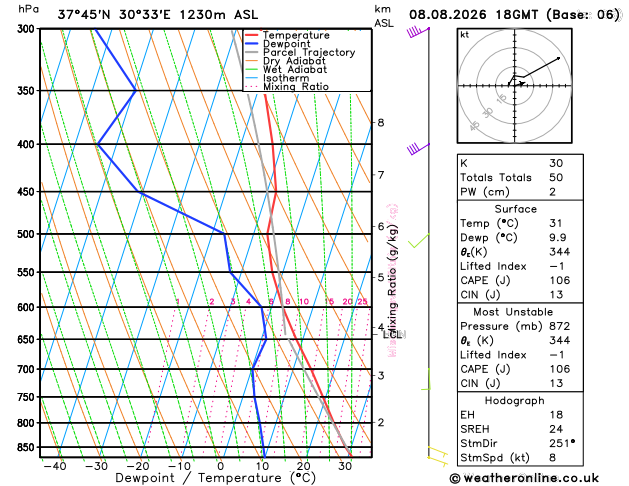The height and width of the screenshot is (486, 629).
Task: Click the Totals Totals value 50
Action: pyautogui.click(x=556, y=178)
